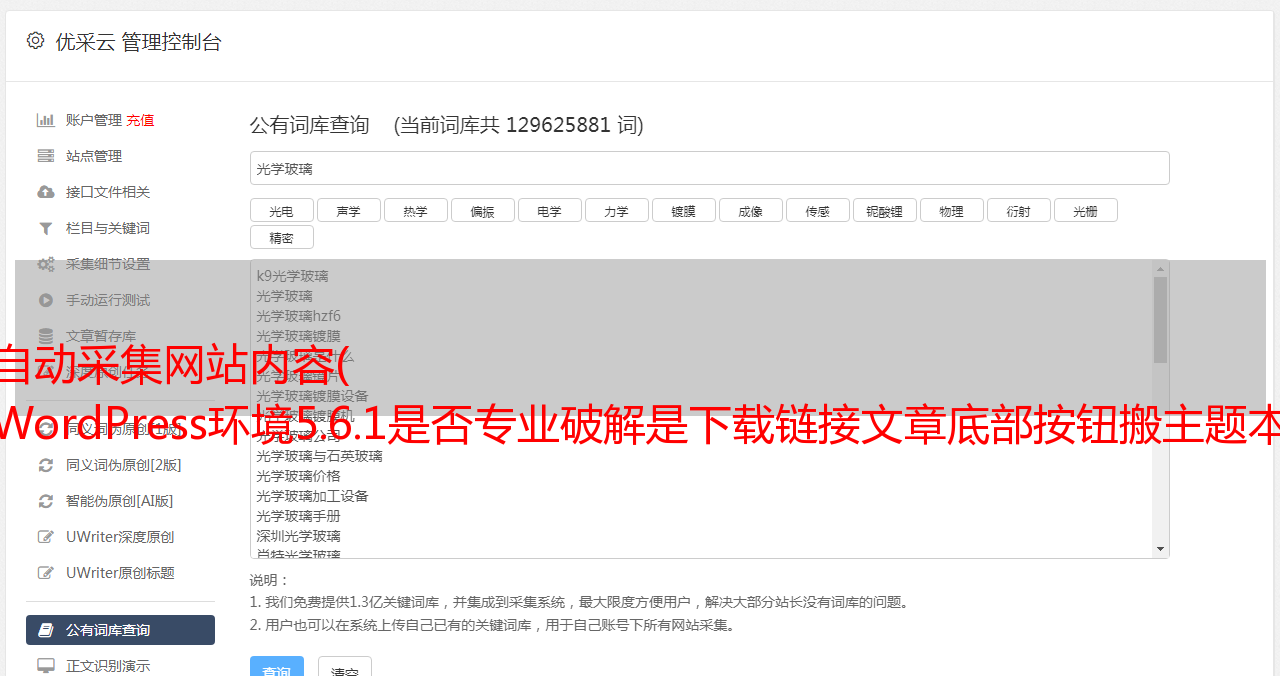Click the database icon beside 文章暂存库

46,336
